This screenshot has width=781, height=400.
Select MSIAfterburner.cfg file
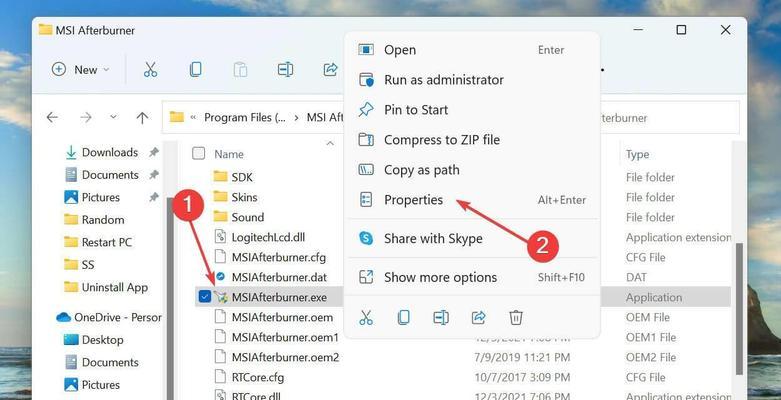click(x=278, y=258)
